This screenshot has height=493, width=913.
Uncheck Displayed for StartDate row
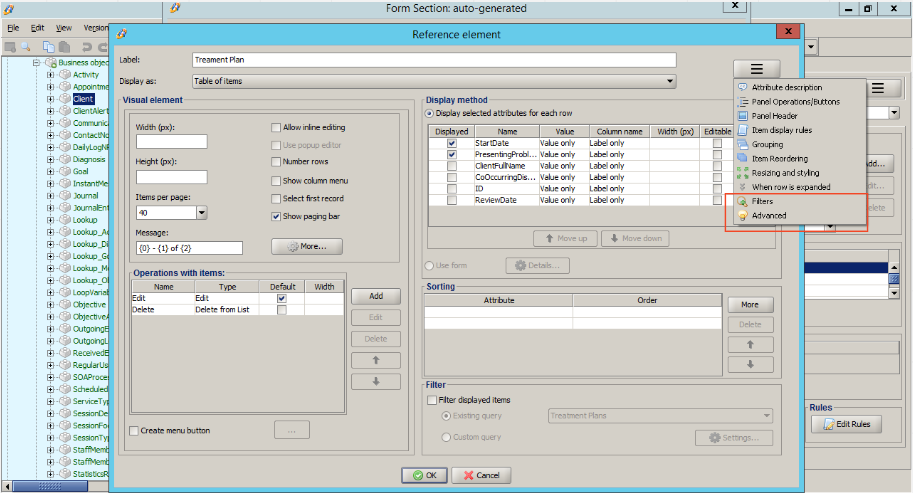pyautogui.click(x=452, y=143)
